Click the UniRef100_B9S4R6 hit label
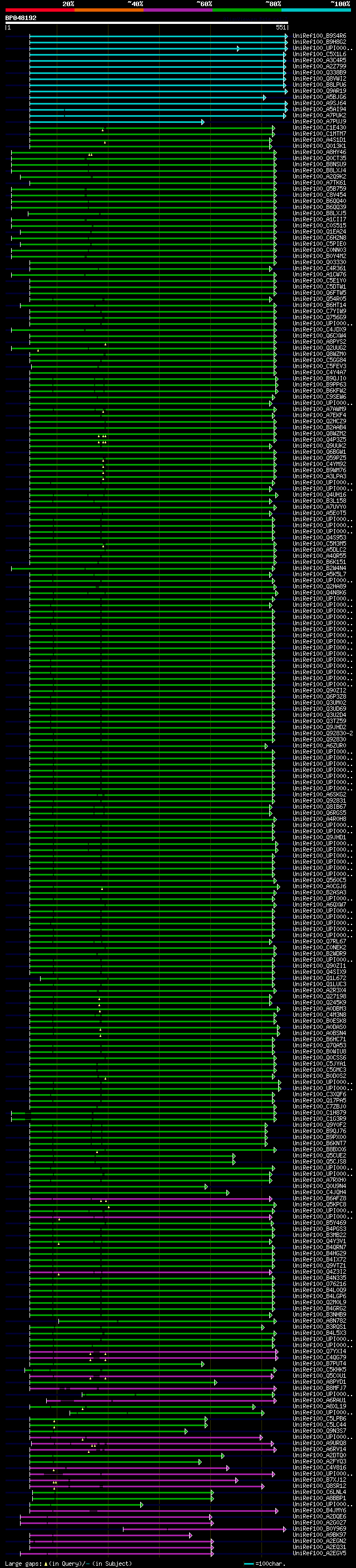 point(319,36)
